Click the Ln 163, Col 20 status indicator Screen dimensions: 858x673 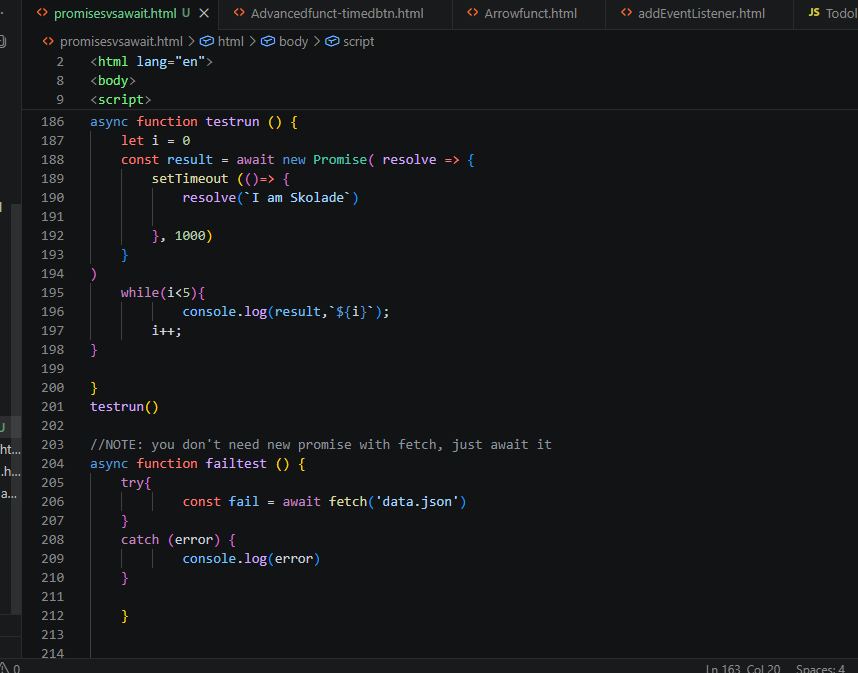(x=743, y=668)
